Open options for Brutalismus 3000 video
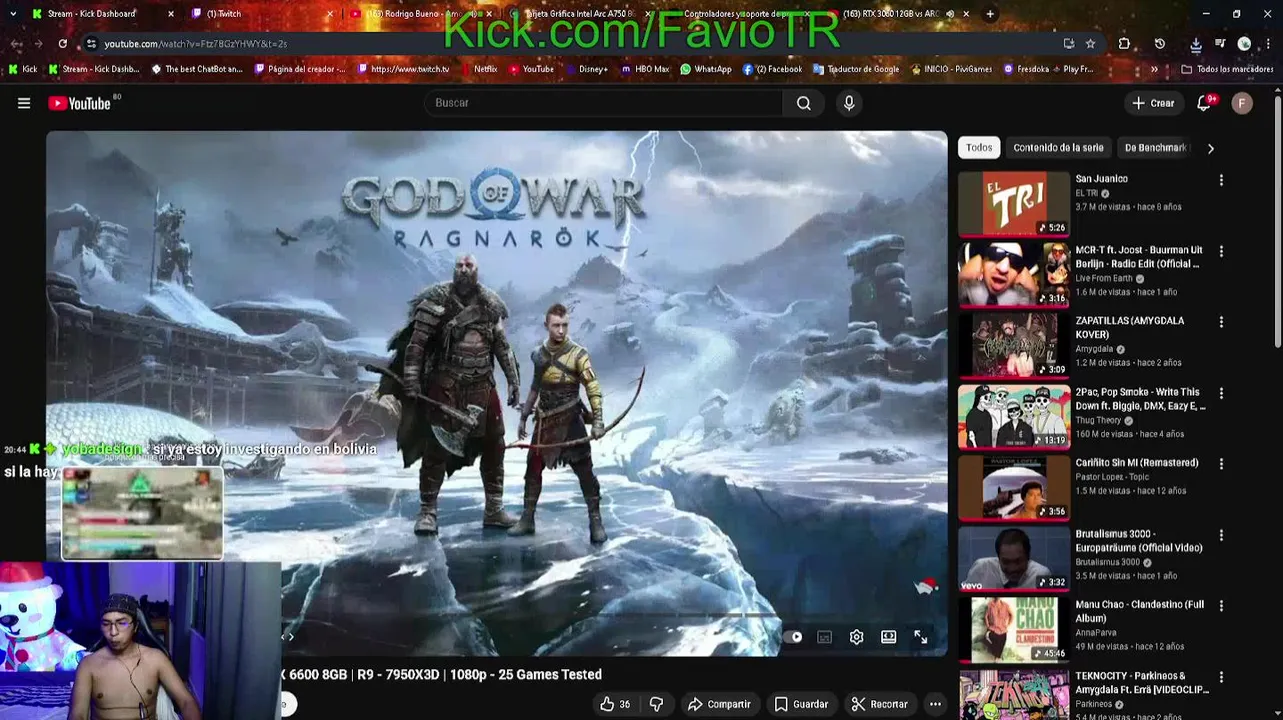 coord(1221,536)
